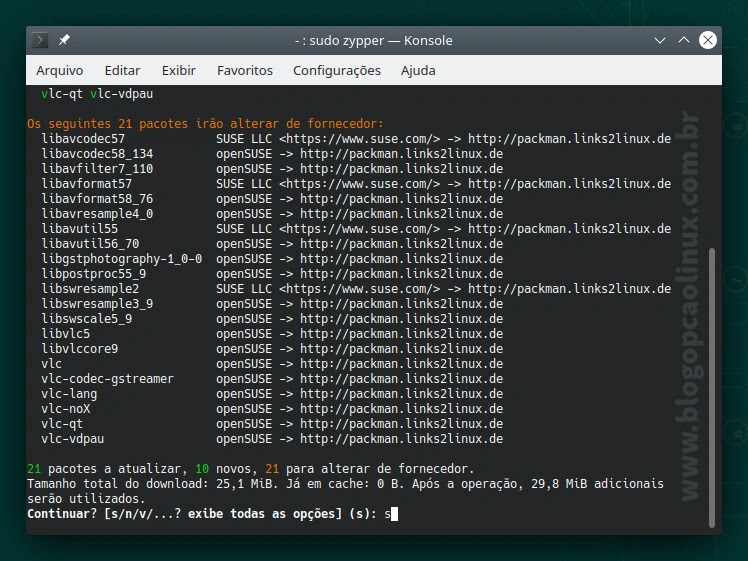Viewport: 748px width, 561px height.
Task: Open the Ajuda menu
Action: 418,71
